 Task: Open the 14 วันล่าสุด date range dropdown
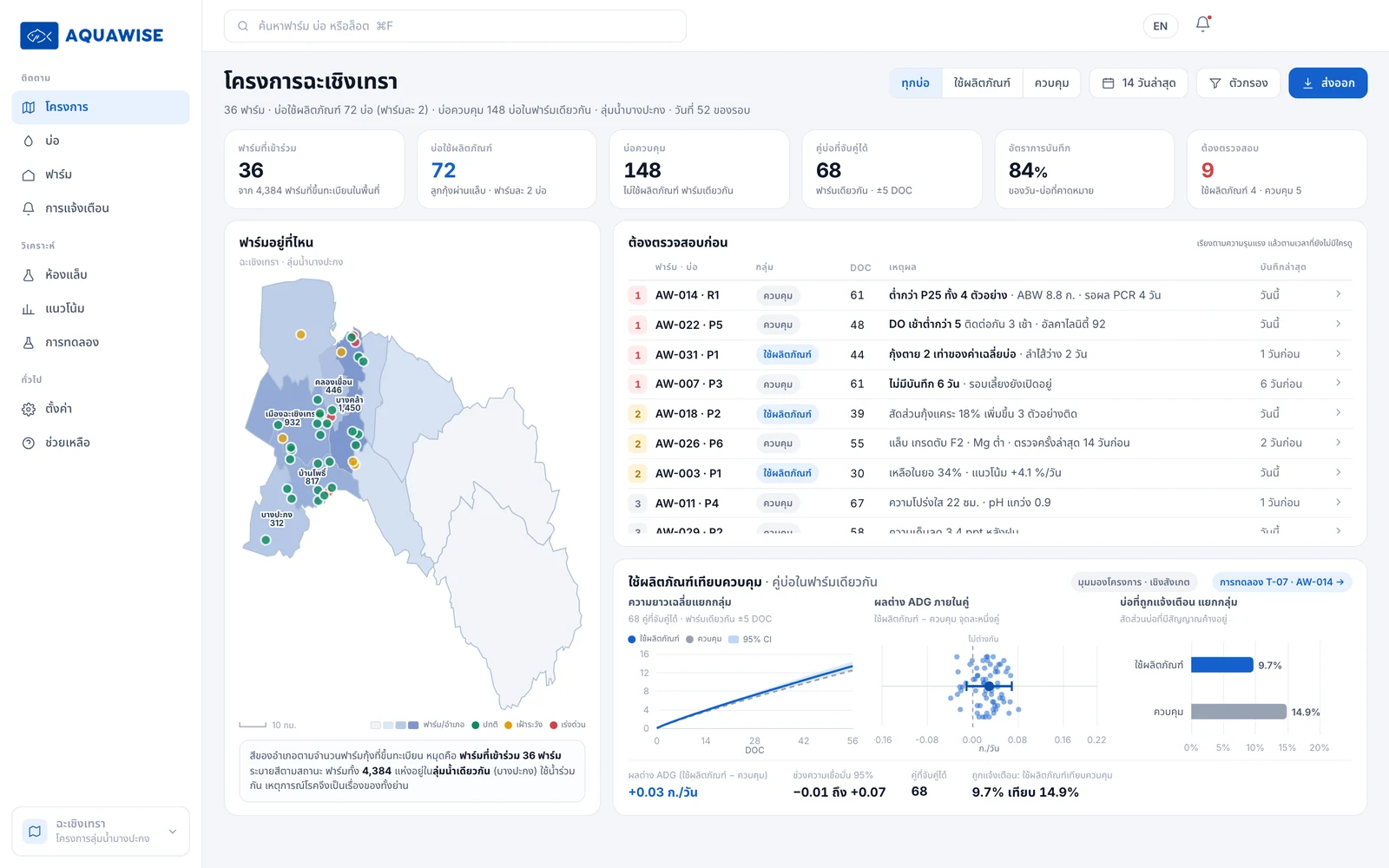(1138, 83)
